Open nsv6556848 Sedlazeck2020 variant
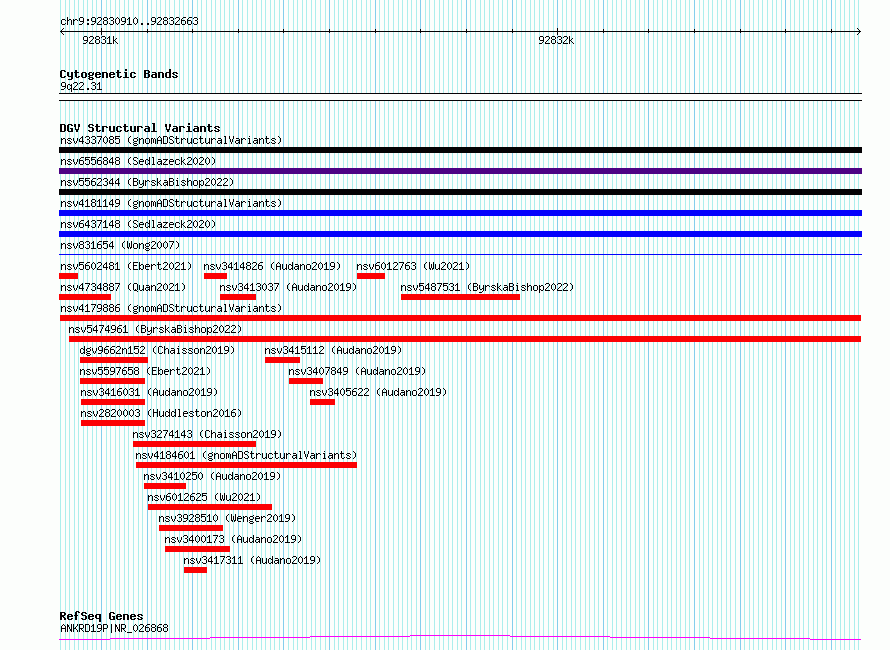 pos(138,161)
